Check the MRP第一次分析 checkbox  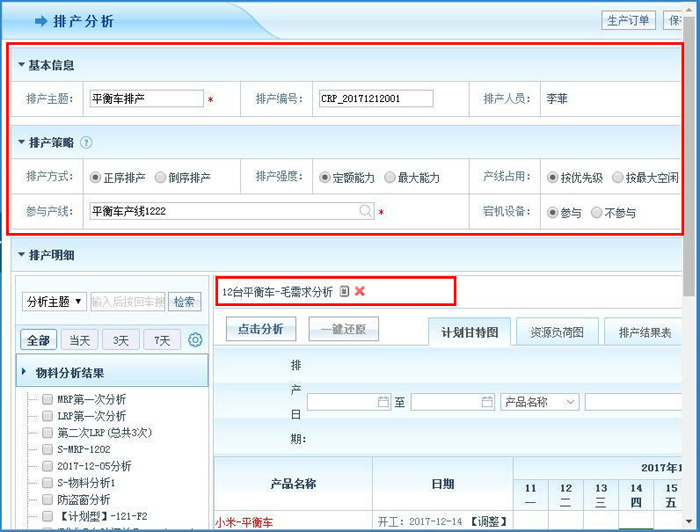[47, 399]
